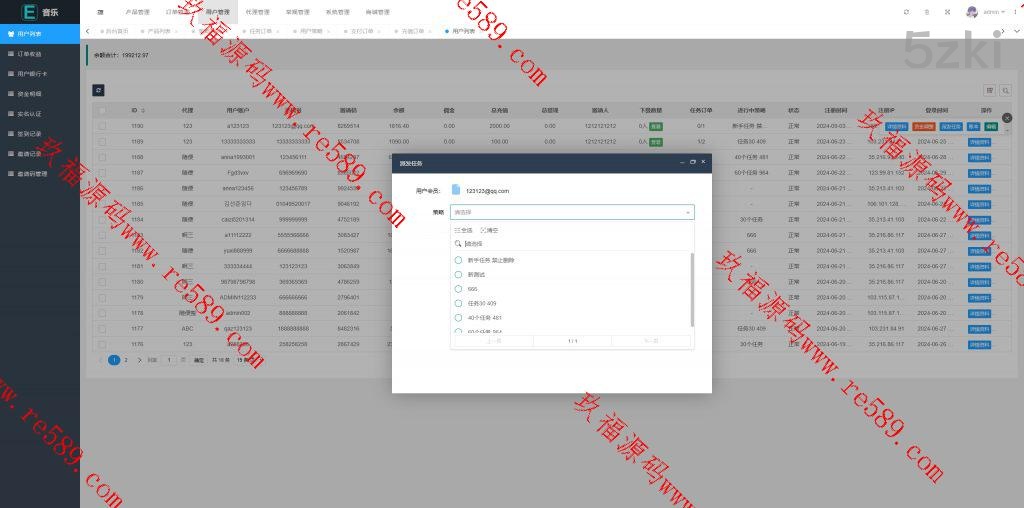Click 详细资料 button in row 1189
The height and width of the screenshot is (508, 1024).
pyautogui.click(x=979, y=142)
